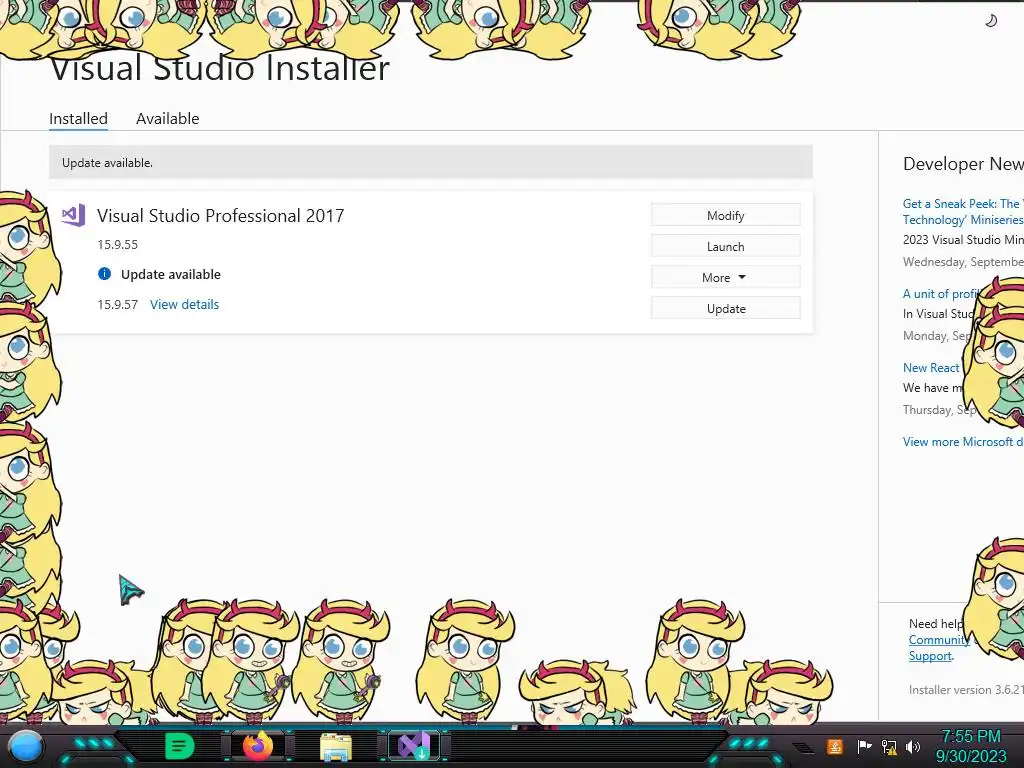
Task: Open the Windows Start orb
Action: [x=26, y=747]
